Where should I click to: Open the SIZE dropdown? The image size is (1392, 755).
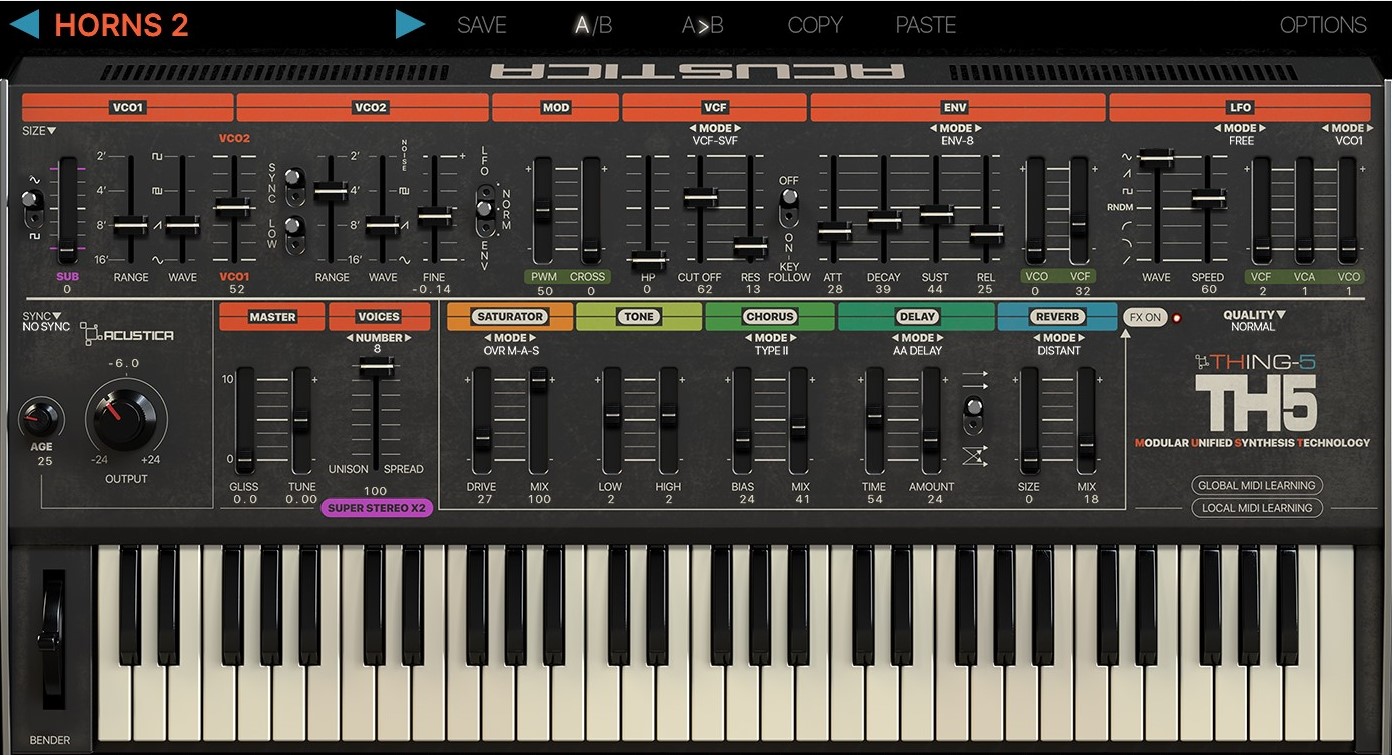(x=39, y=130)
